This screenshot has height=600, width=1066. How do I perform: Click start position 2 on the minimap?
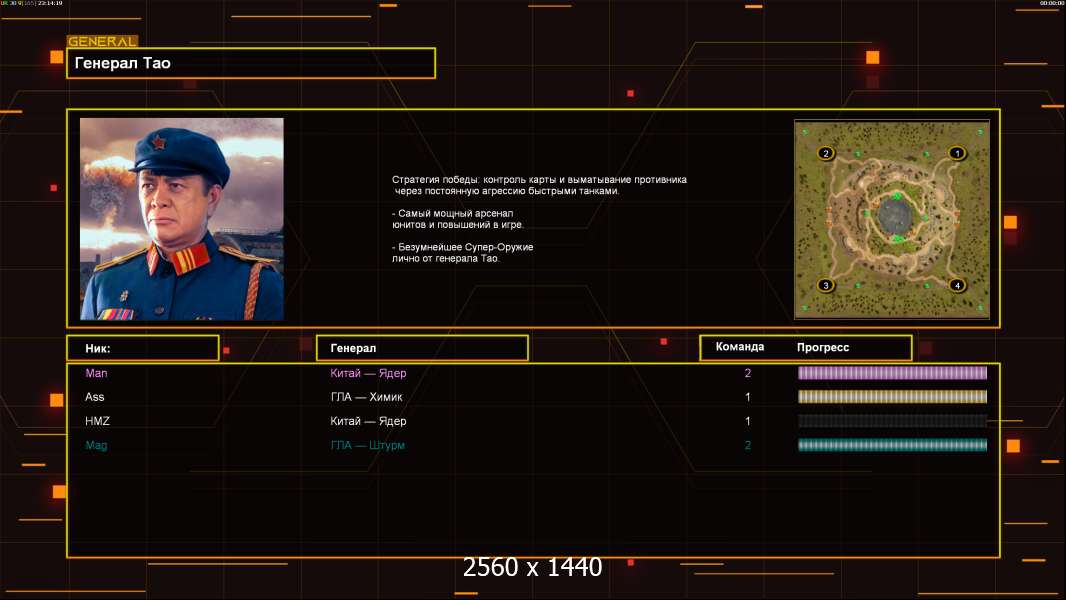pos(826,154)
